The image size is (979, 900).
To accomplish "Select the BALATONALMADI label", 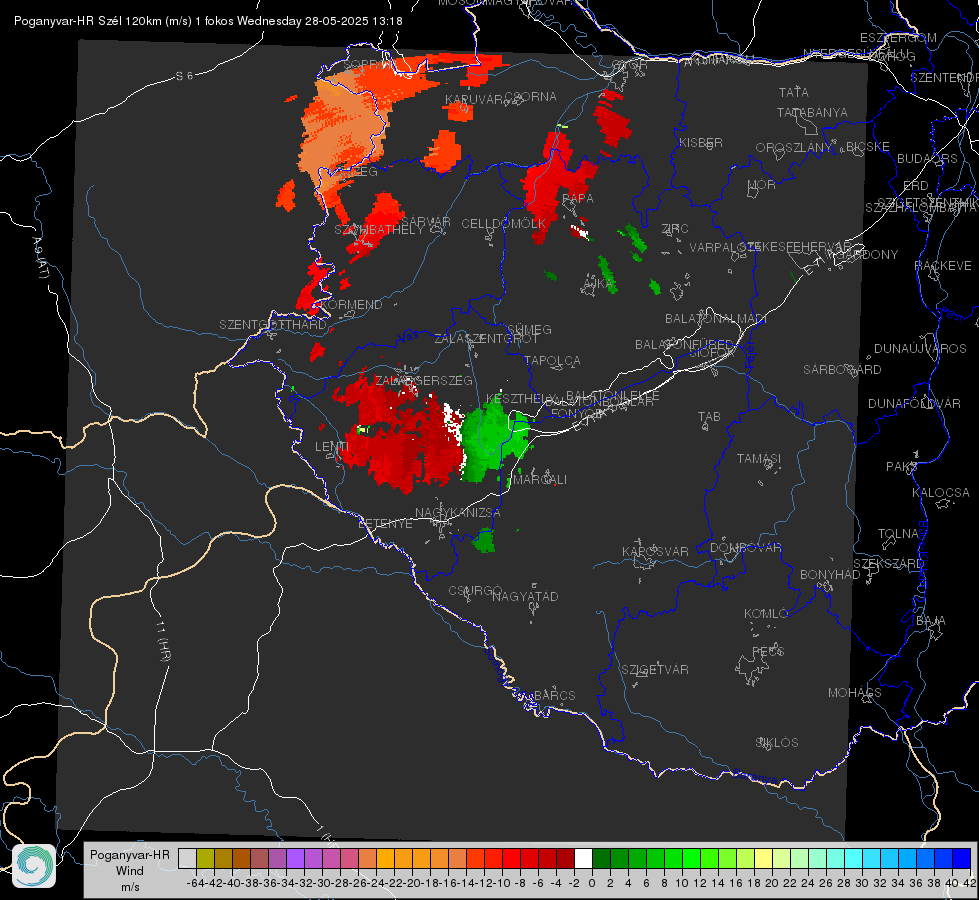I will coord(716,319).
